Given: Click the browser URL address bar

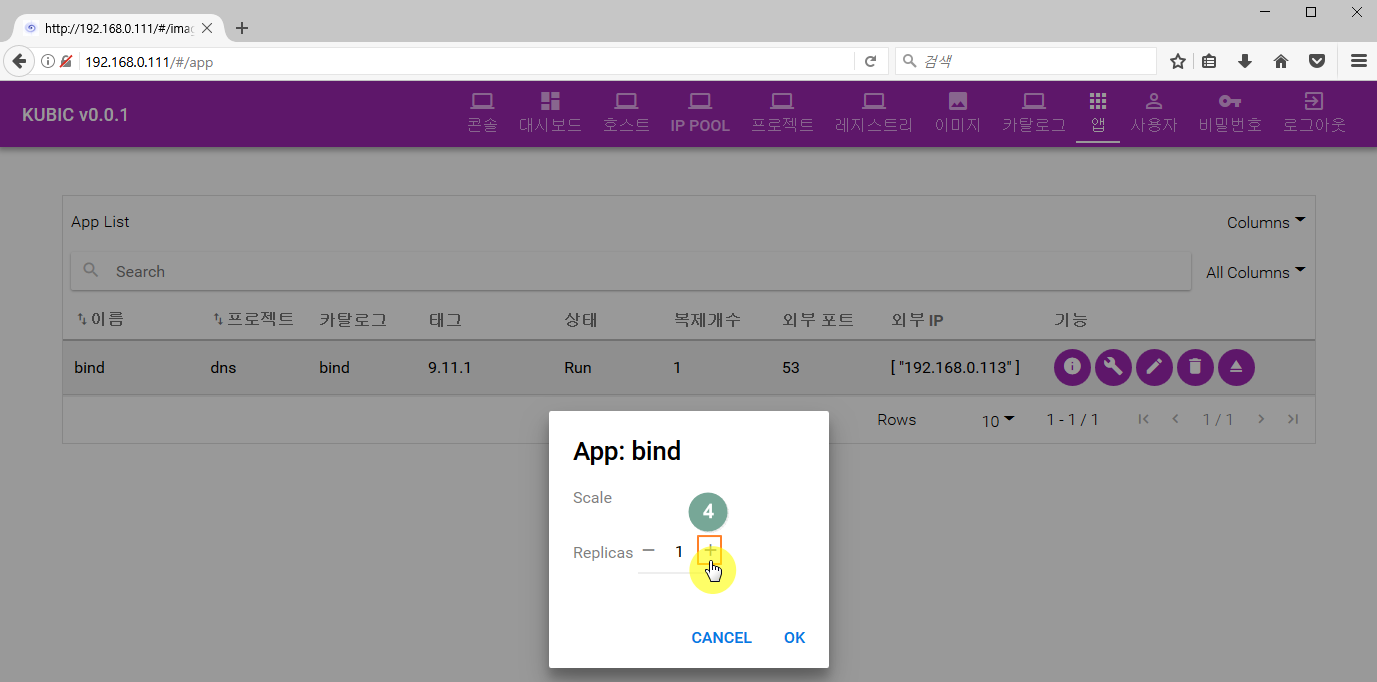Looking at the screenshot, I should tap(465, 61).
